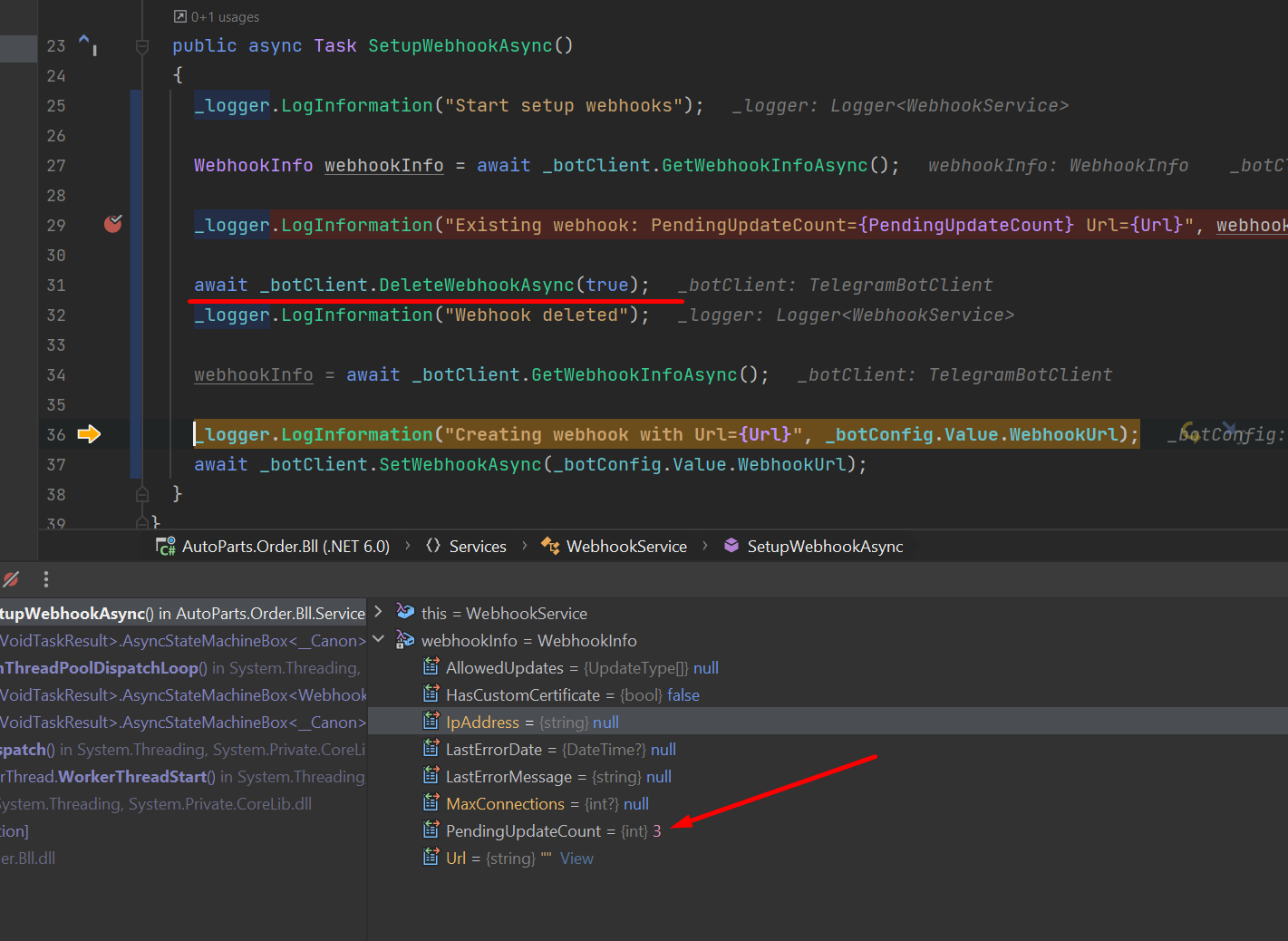
Task: Click the property icon beside LastErrorDate
Action: point(431,749)
